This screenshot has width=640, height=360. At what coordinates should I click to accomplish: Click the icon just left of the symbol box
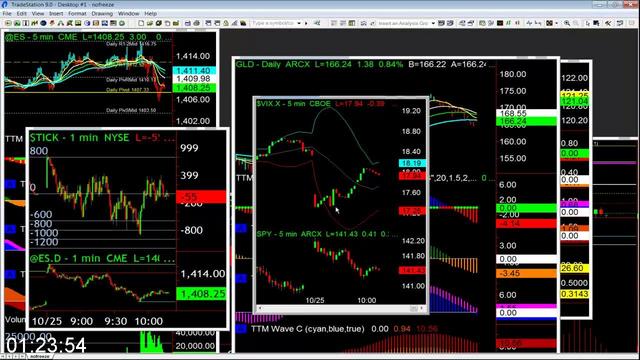243,23
